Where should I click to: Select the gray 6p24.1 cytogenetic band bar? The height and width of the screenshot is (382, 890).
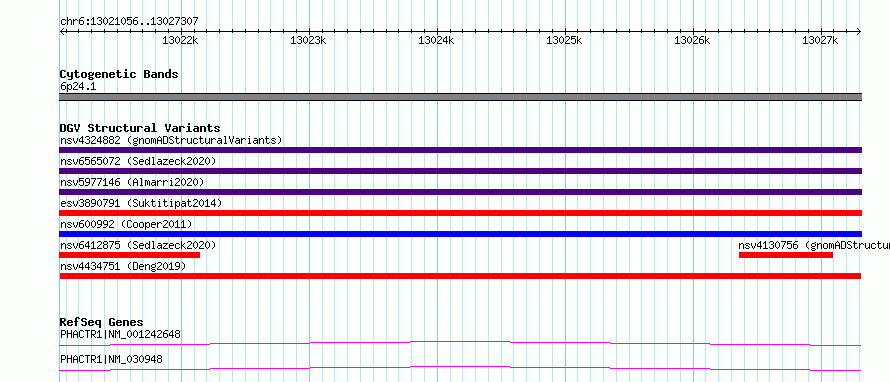coord(460,97)
